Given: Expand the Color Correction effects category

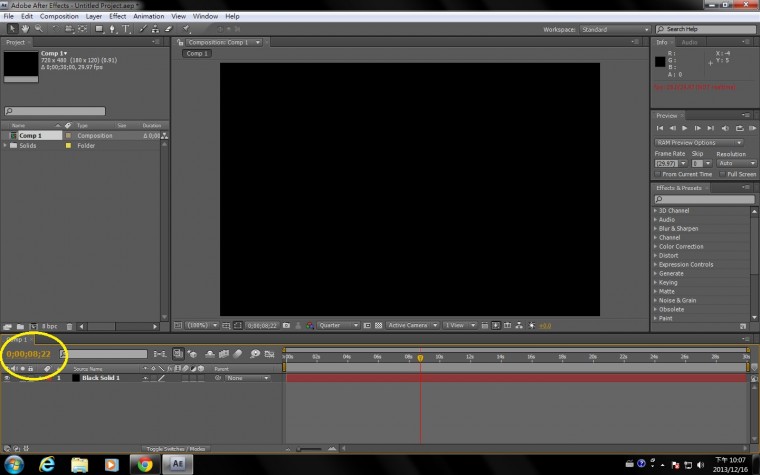Looking at the screenshot, I should pyautogui.click(x=680, y=246).
